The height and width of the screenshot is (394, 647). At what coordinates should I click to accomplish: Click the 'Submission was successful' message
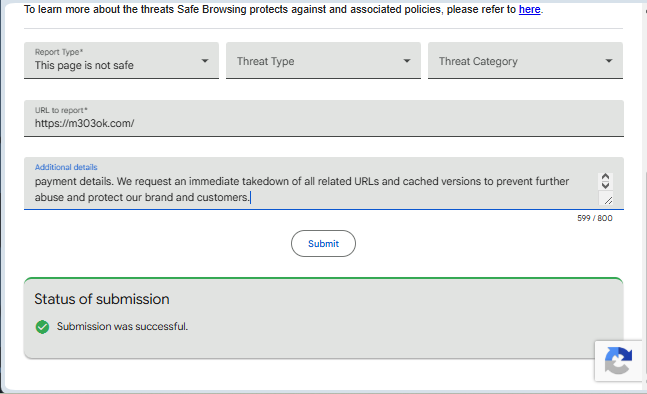tap(122, 326)
